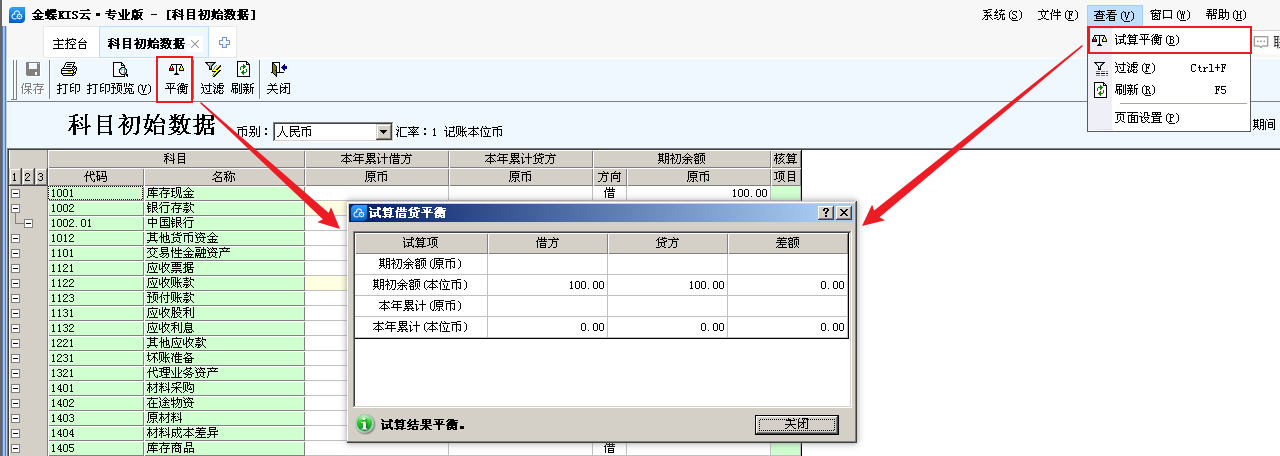Click the help question mark in the 试算借贷平衡 dialog
The image size is (1280, 456).
pyautogui.click(x=826, y=213)
